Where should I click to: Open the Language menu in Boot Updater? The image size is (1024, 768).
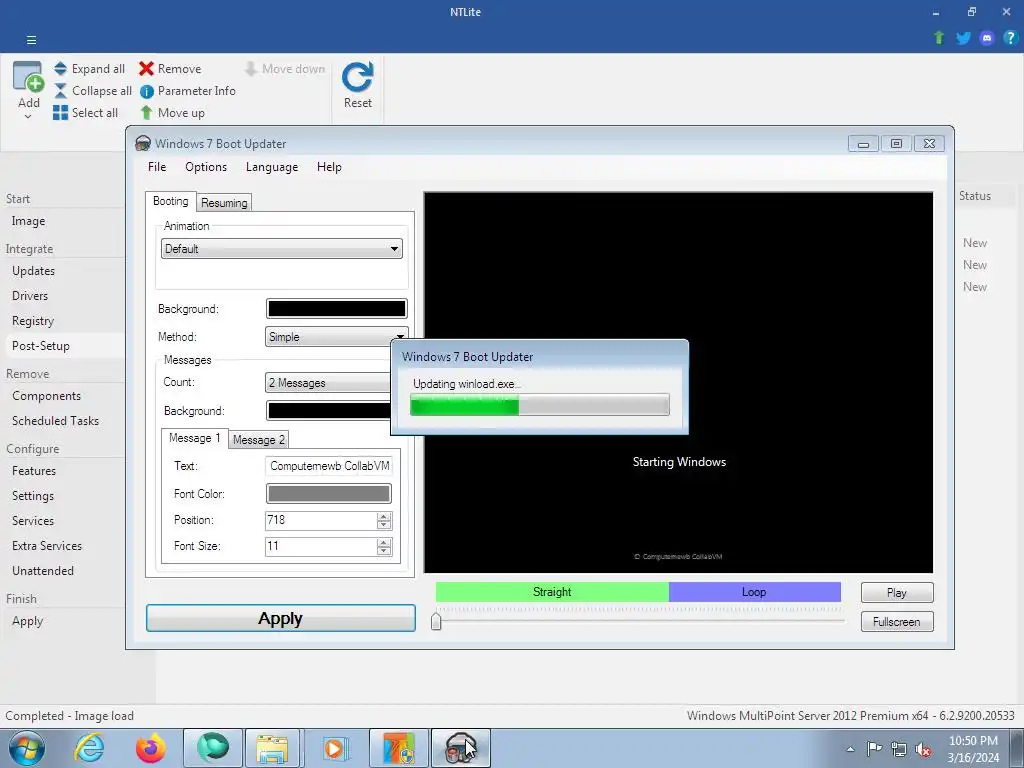[272, 167]
